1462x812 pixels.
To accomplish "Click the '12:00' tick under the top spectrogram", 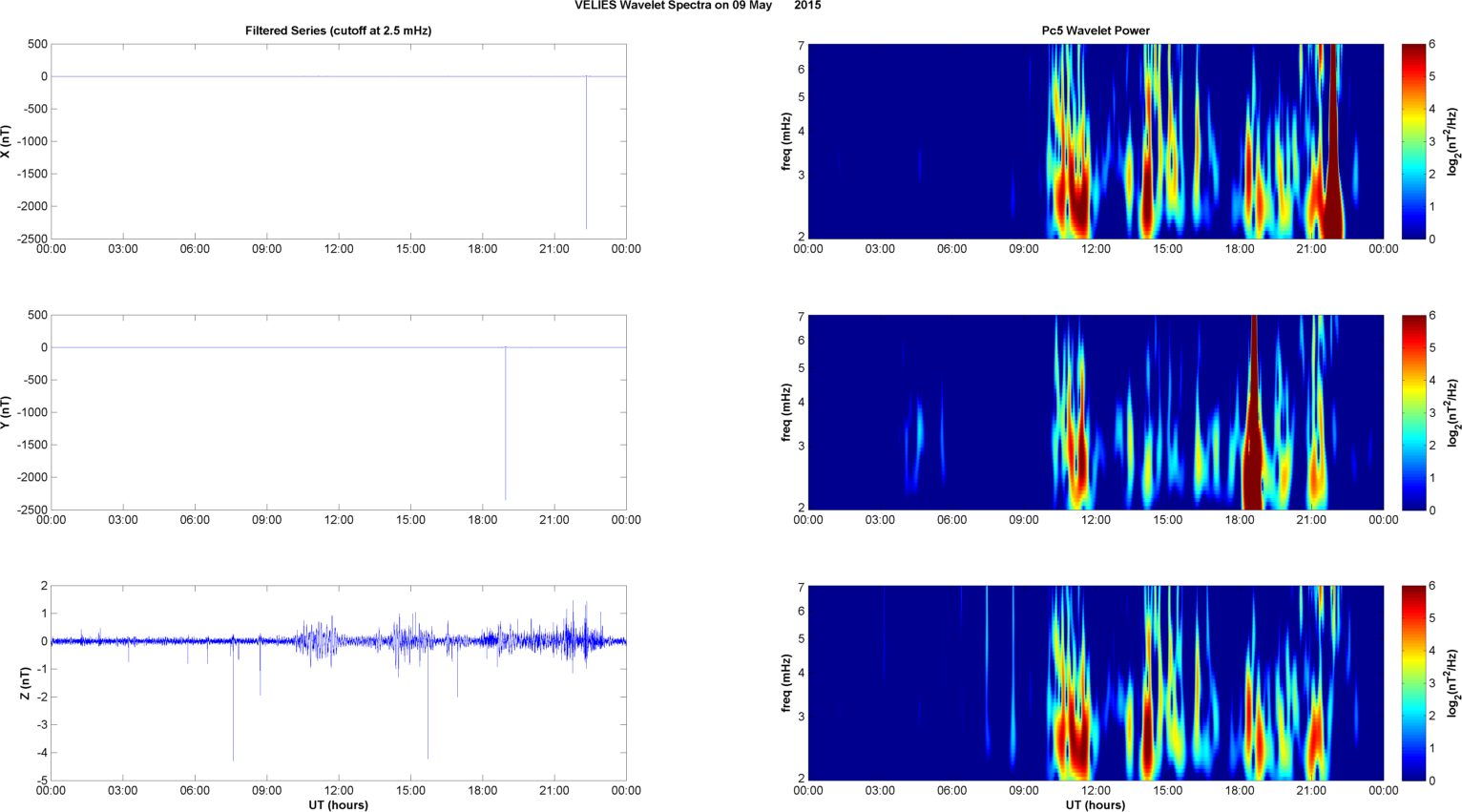I will tap(1096, 249).
